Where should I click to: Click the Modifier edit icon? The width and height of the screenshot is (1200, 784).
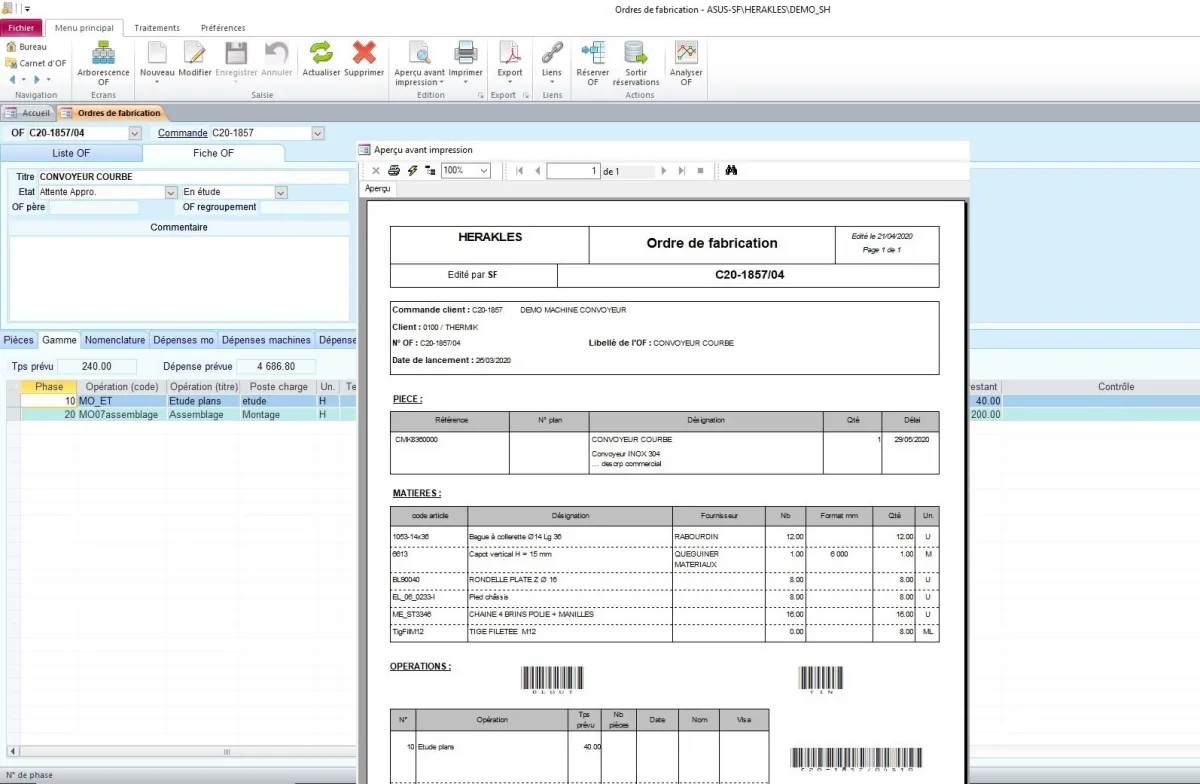[x=195, y=54]
